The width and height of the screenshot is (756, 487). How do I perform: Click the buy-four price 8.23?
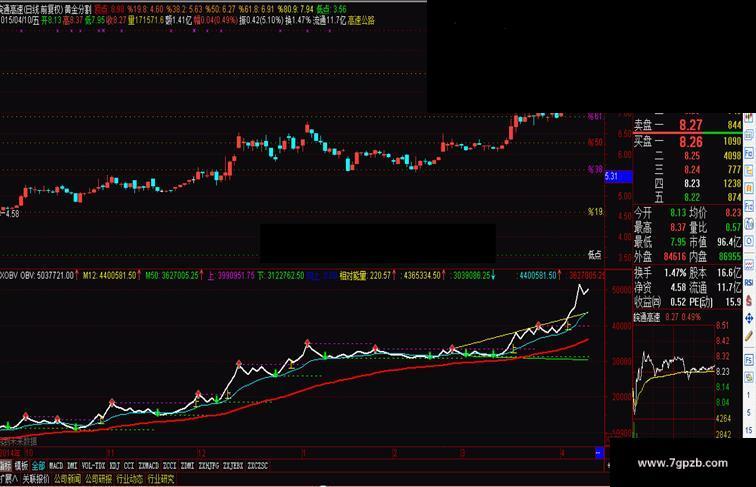[x=692, y=183]
